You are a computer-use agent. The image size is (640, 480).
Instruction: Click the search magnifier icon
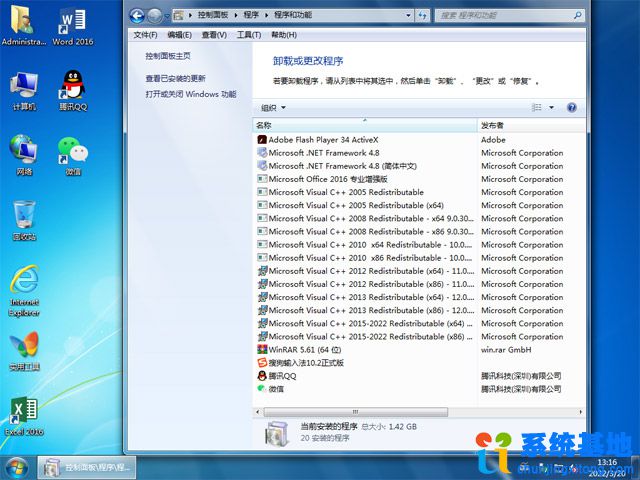(578, 16)
